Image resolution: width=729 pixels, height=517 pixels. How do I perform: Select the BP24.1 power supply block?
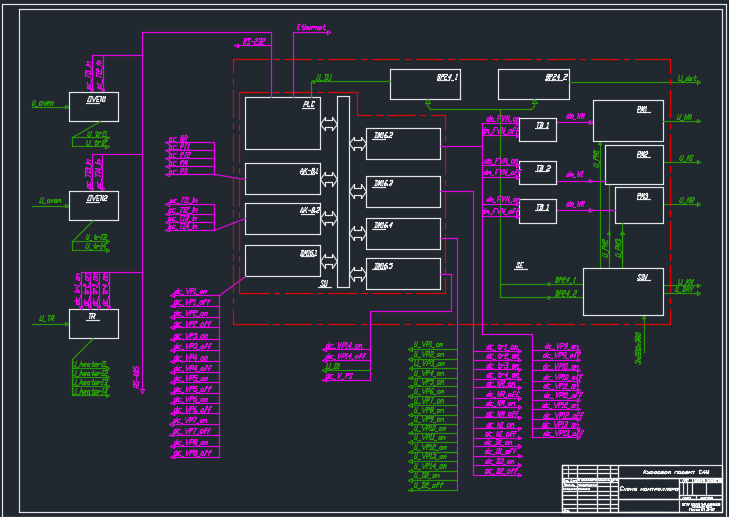pos(425,85)
